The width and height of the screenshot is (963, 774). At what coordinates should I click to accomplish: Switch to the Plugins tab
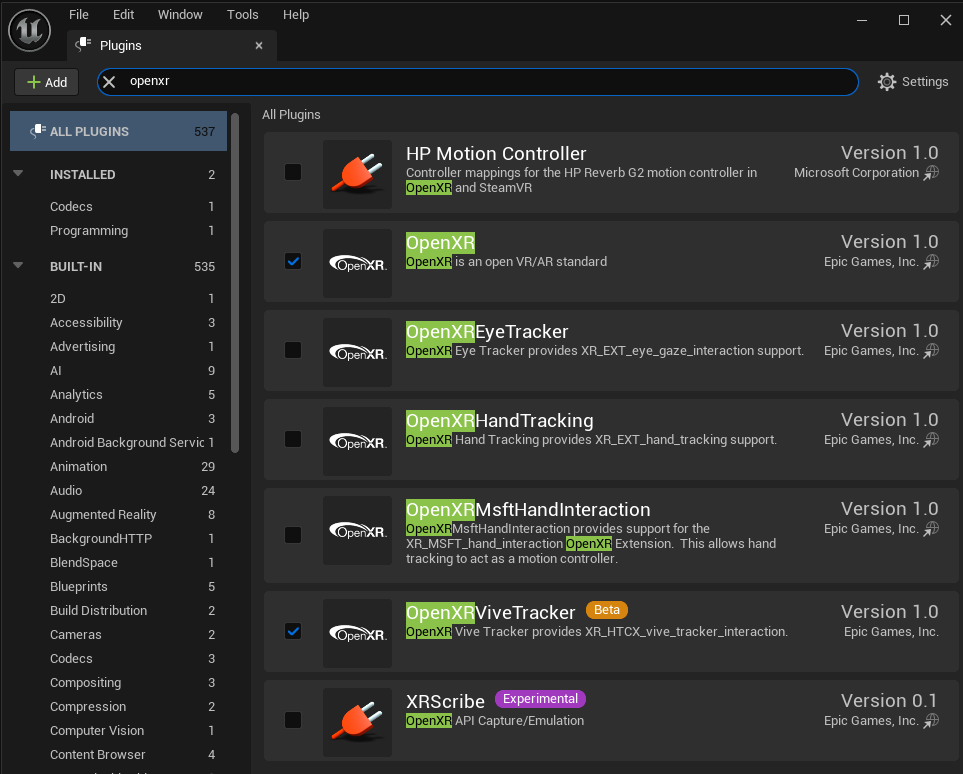tap(172, 45)
